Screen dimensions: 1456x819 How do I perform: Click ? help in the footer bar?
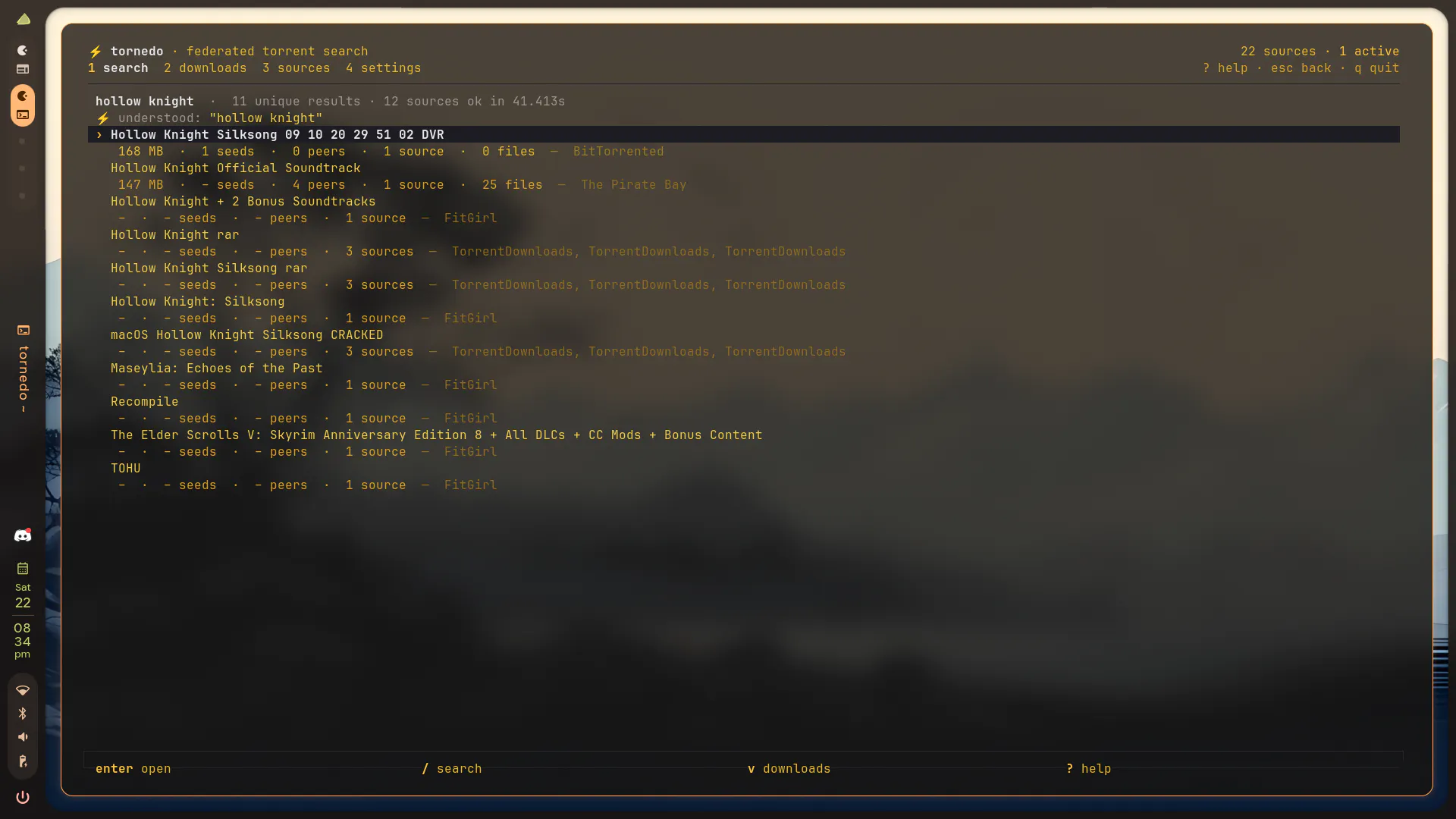[1089, 769]
